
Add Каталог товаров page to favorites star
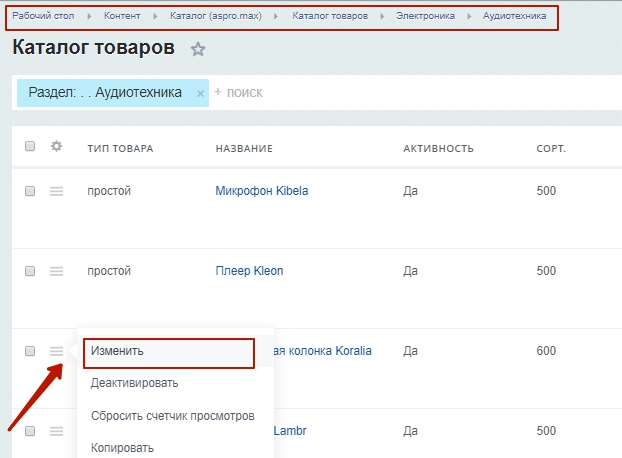point(198,50)
